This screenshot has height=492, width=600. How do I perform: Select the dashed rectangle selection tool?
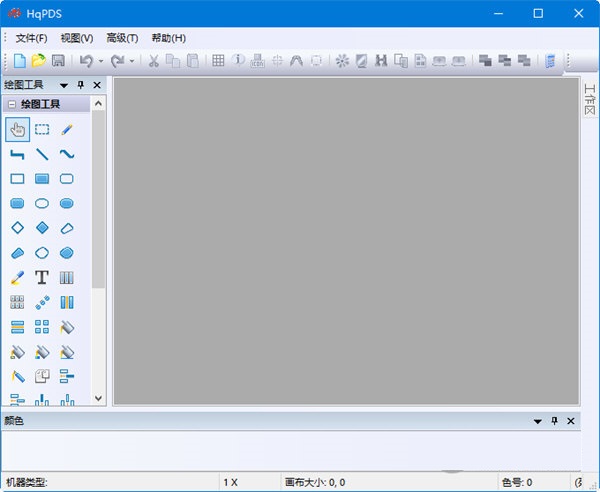tap(42, 129)
